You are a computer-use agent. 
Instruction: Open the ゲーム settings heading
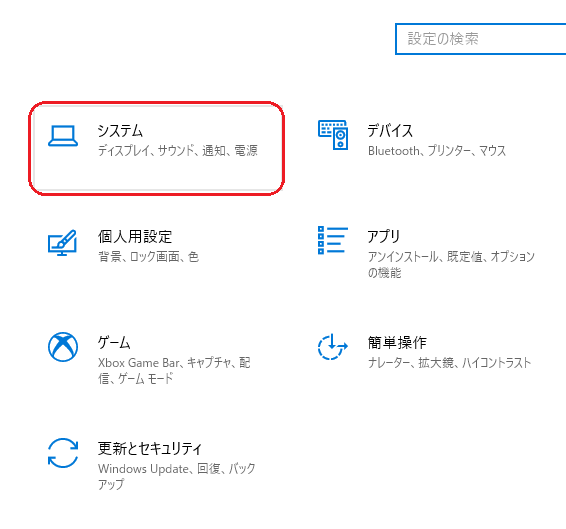(x=114, y=343)
